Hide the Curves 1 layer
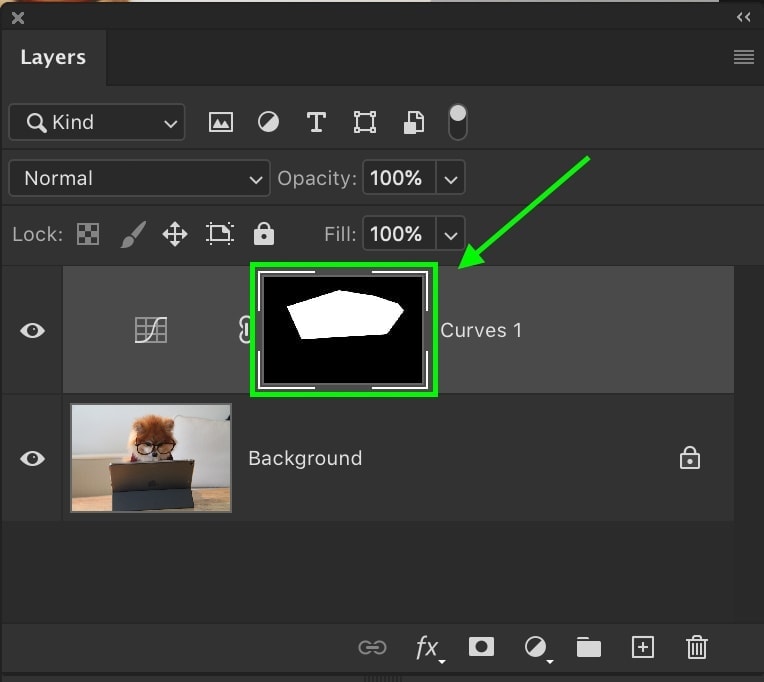 pos(33,330)
